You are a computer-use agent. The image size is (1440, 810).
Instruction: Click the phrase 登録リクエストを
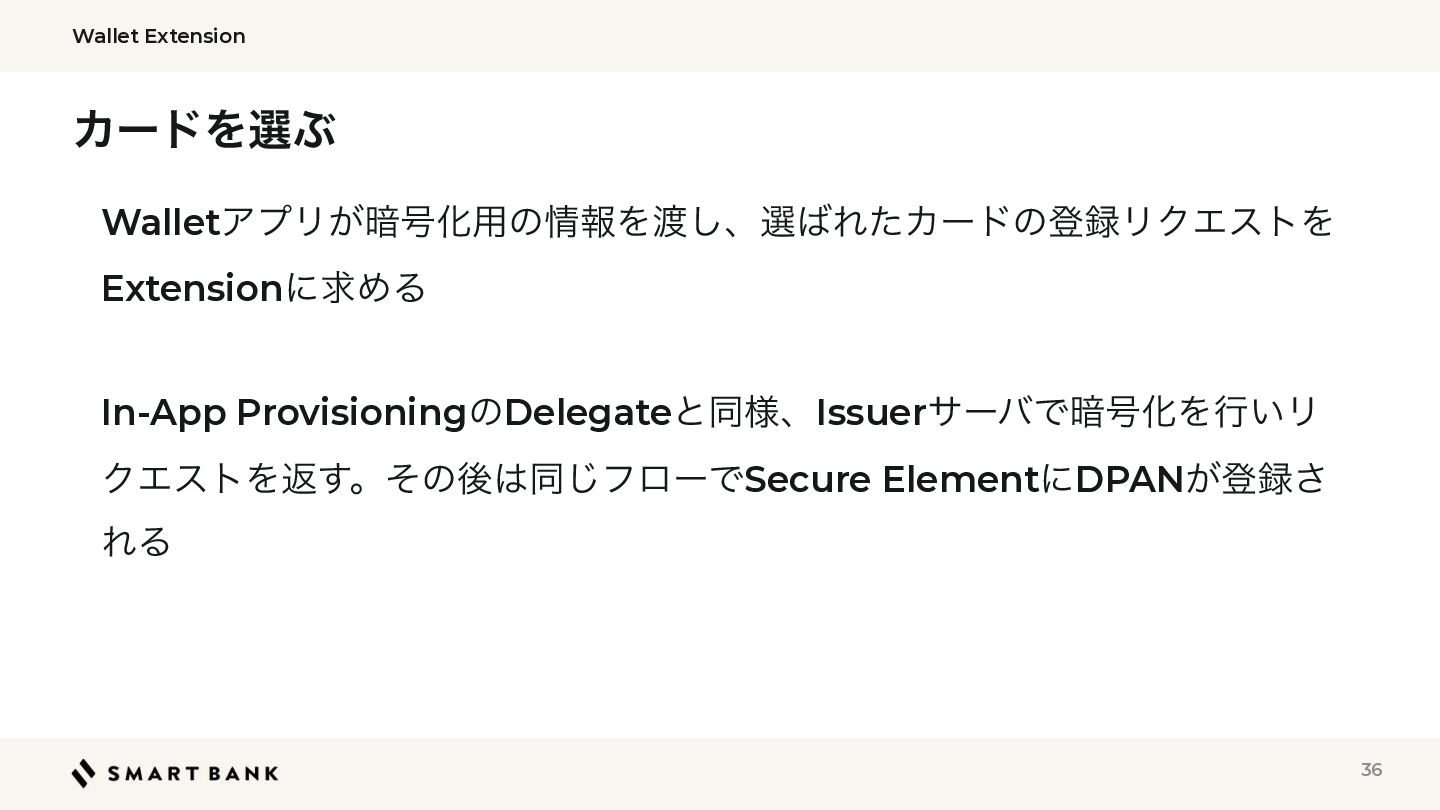point(1191,222)
